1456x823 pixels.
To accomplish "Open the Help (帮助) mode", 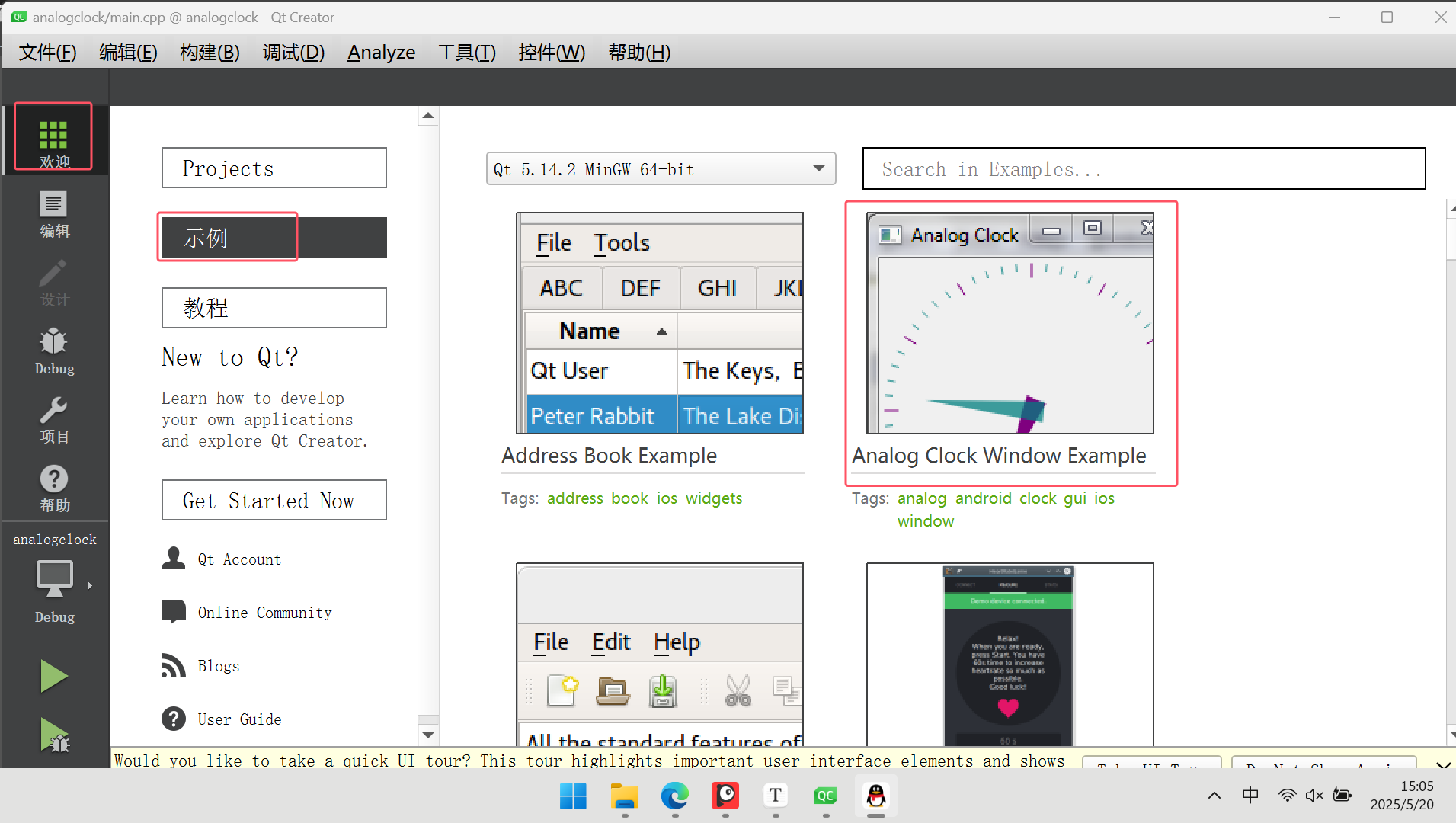I will 54,488.
